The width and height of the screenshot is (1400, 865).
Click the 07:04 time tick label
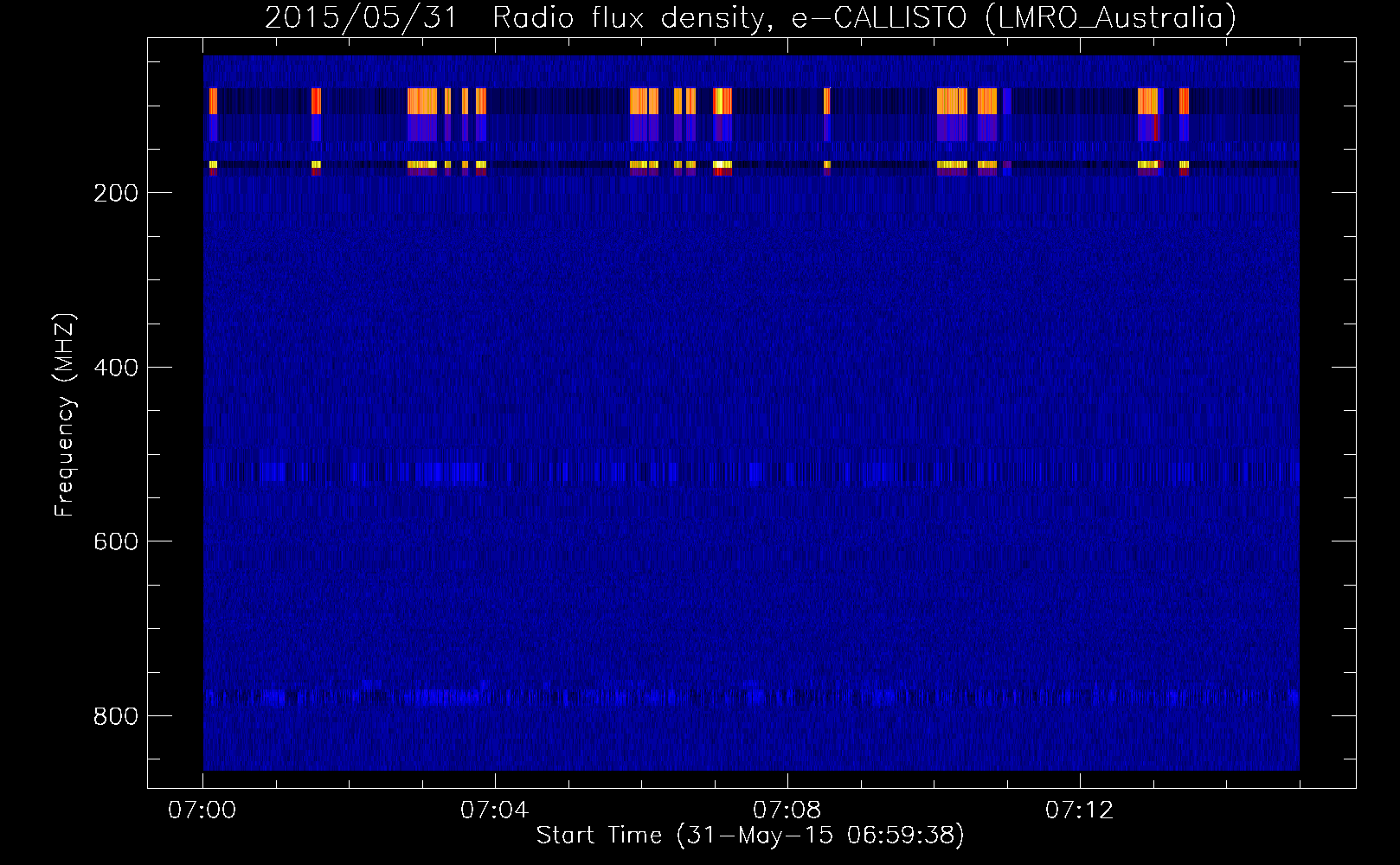click(495, 810)
